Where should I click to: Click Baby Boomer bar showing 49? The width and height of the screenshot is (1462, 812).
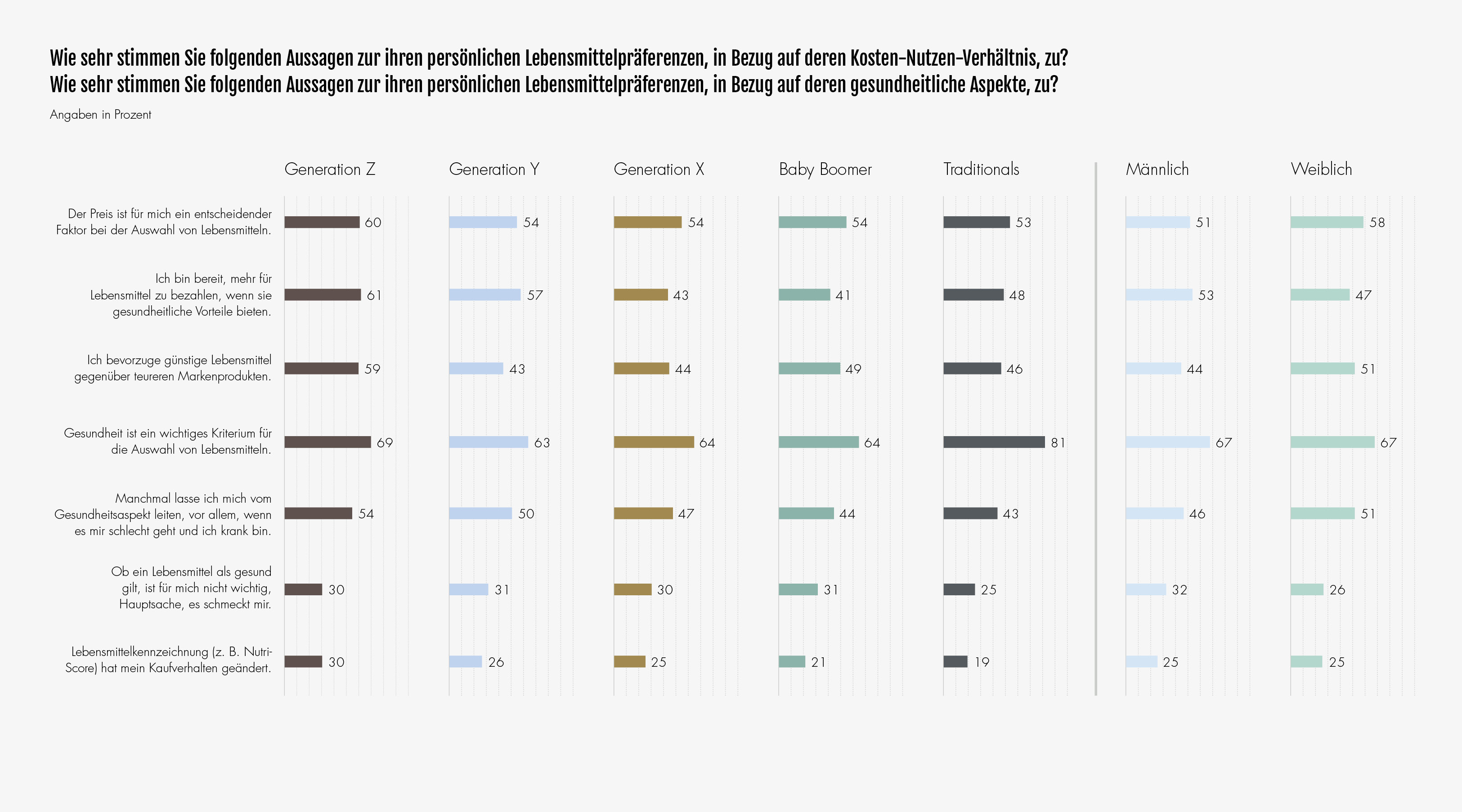[x=809, y=368]
